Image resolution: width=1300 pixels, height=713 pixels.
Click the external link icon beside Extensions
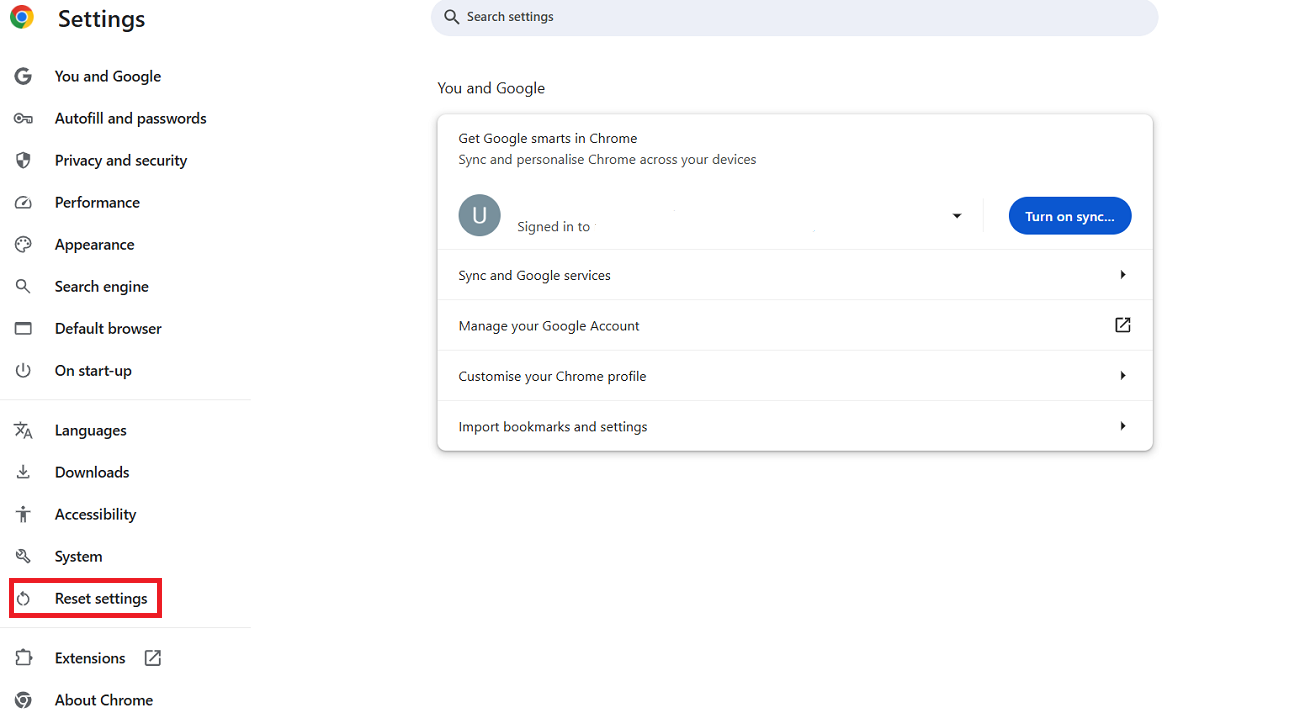(152, 658)
